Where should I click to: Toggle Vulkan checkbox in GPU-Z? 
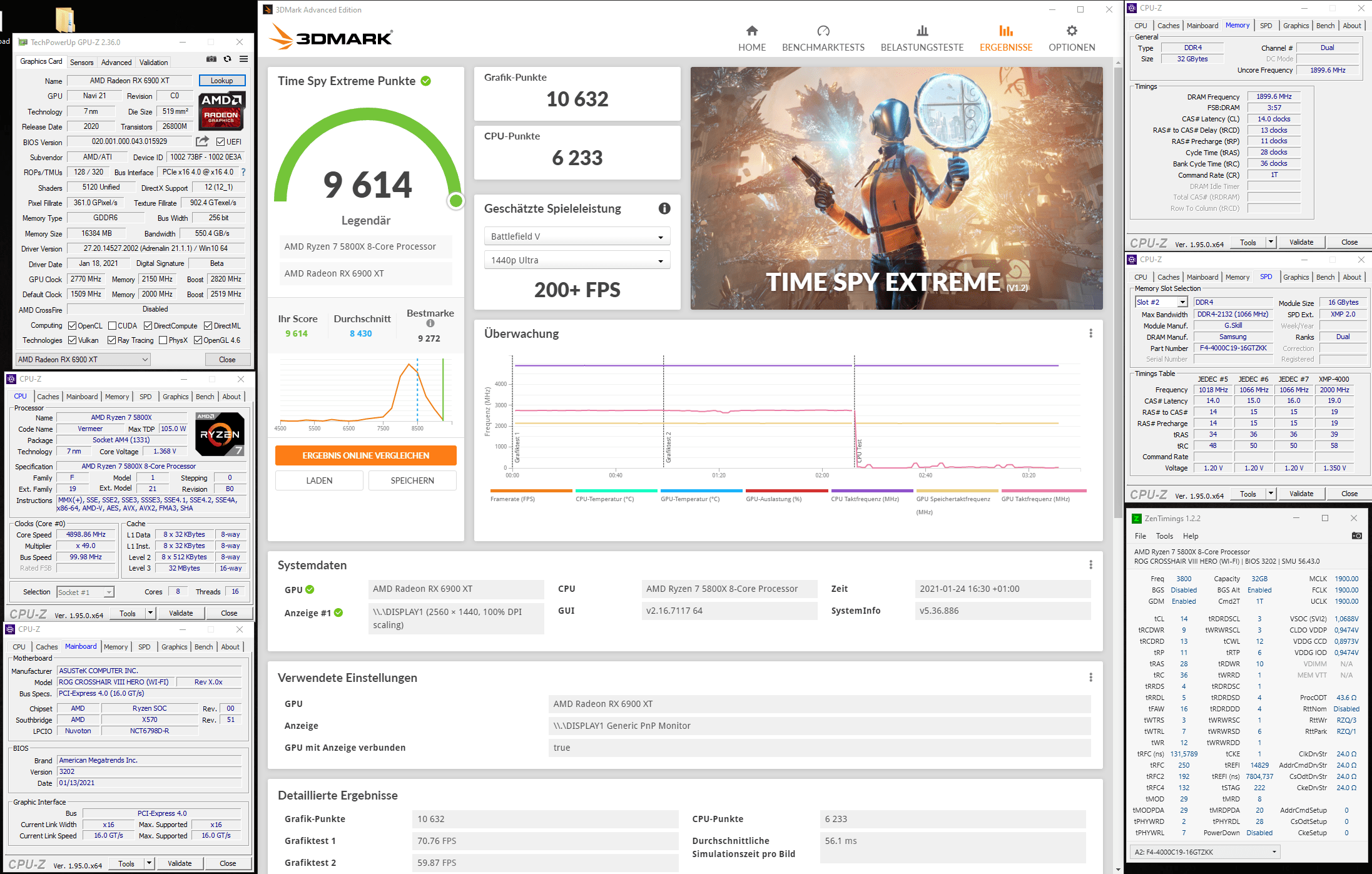point(72,340)
